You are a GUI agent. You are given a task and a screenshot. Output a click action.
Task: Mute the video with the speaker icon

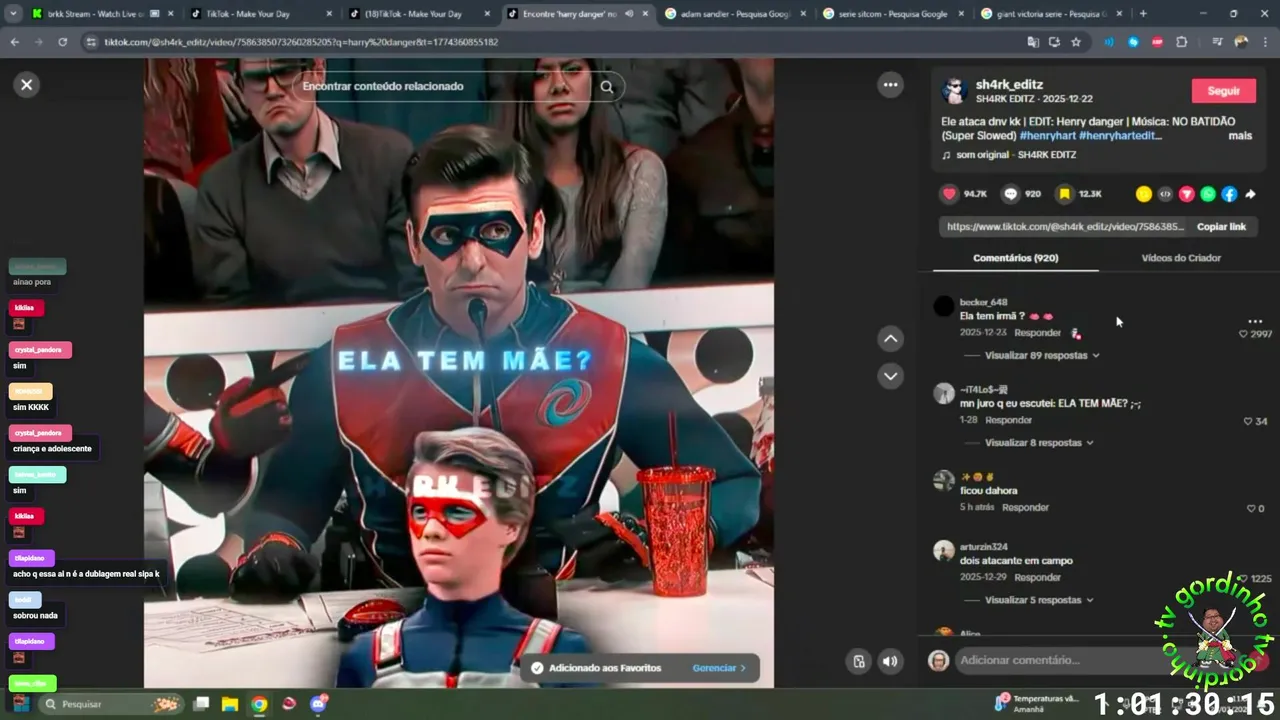click(x=889, y=661)
